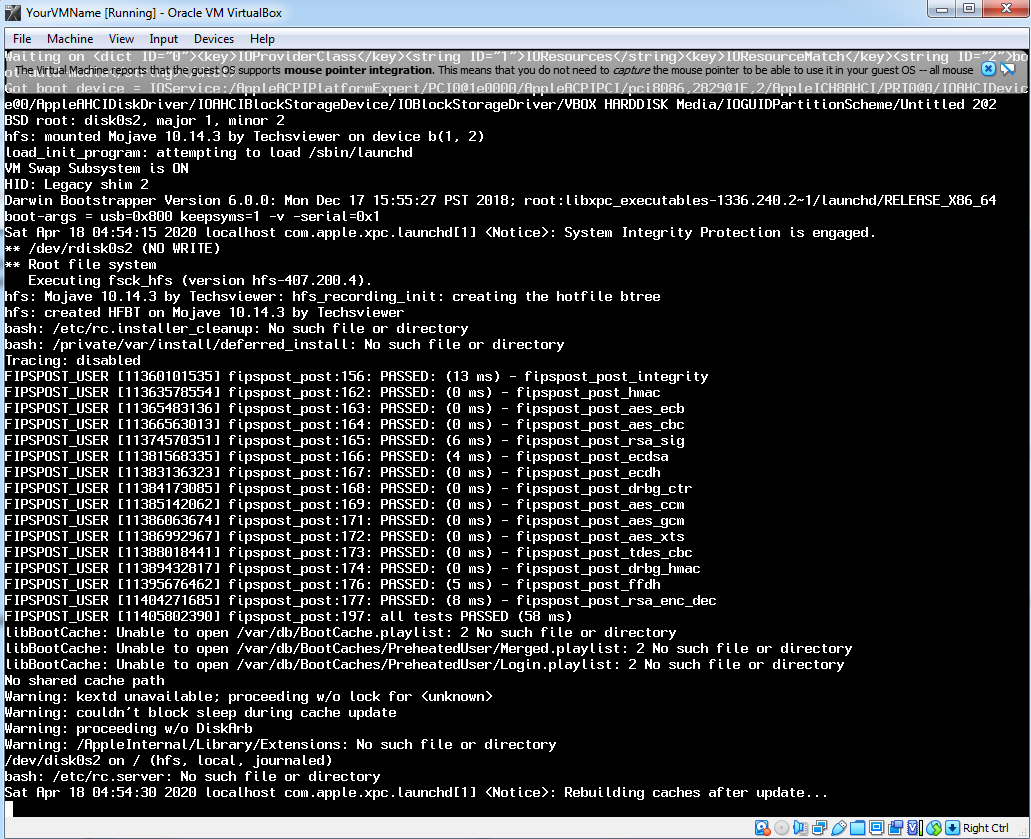Maximize the VirtualBox VM window

[969, 9]
